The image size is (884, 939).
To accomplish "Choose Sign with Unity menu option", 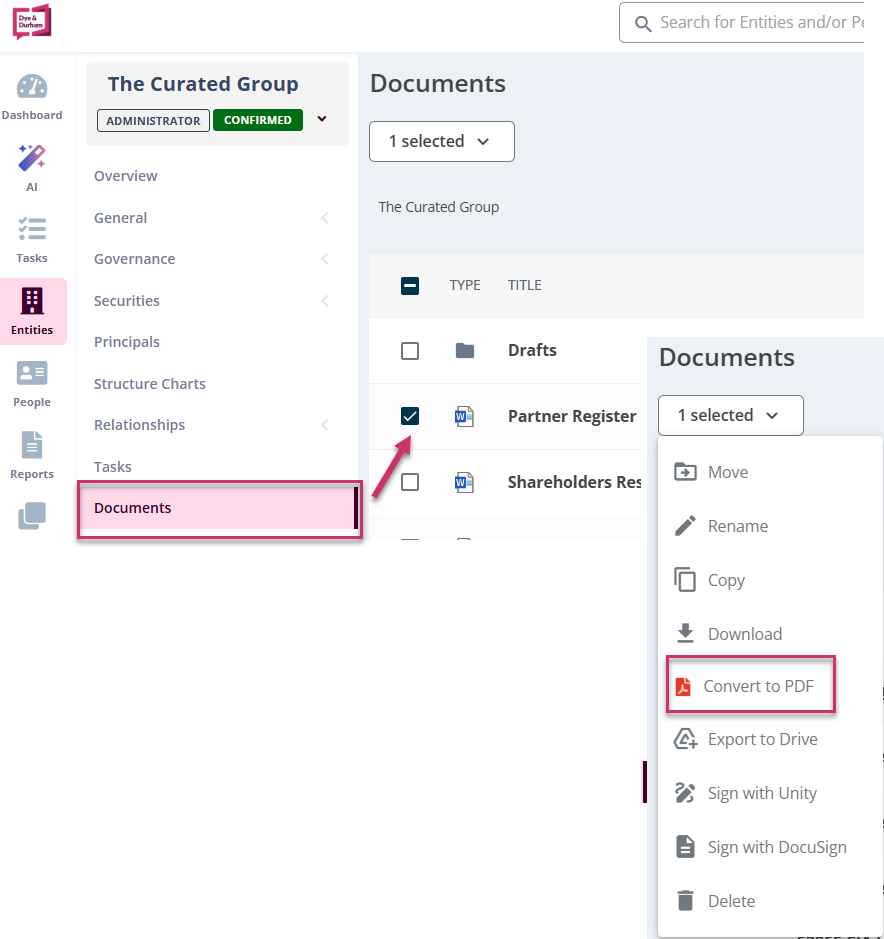I will 770,793.
